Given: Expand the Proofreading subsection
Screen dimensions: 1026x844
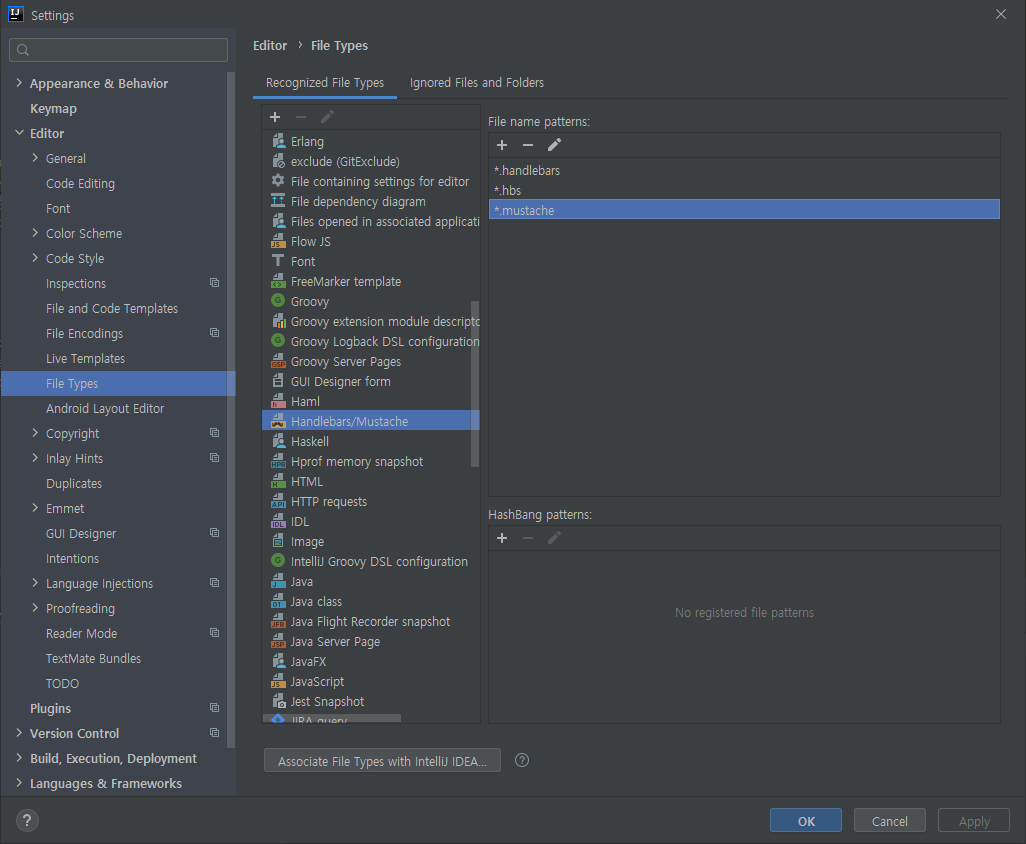Looking at the screenshot, I should [35, 608].
